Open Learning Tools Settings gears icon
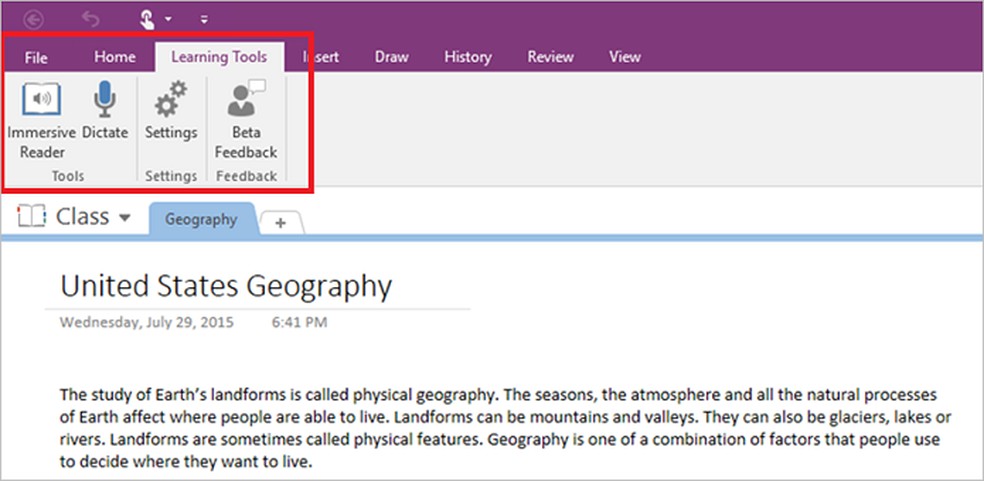Image resolution: width=984 pixels, height=481 pixels. point(171,101)
